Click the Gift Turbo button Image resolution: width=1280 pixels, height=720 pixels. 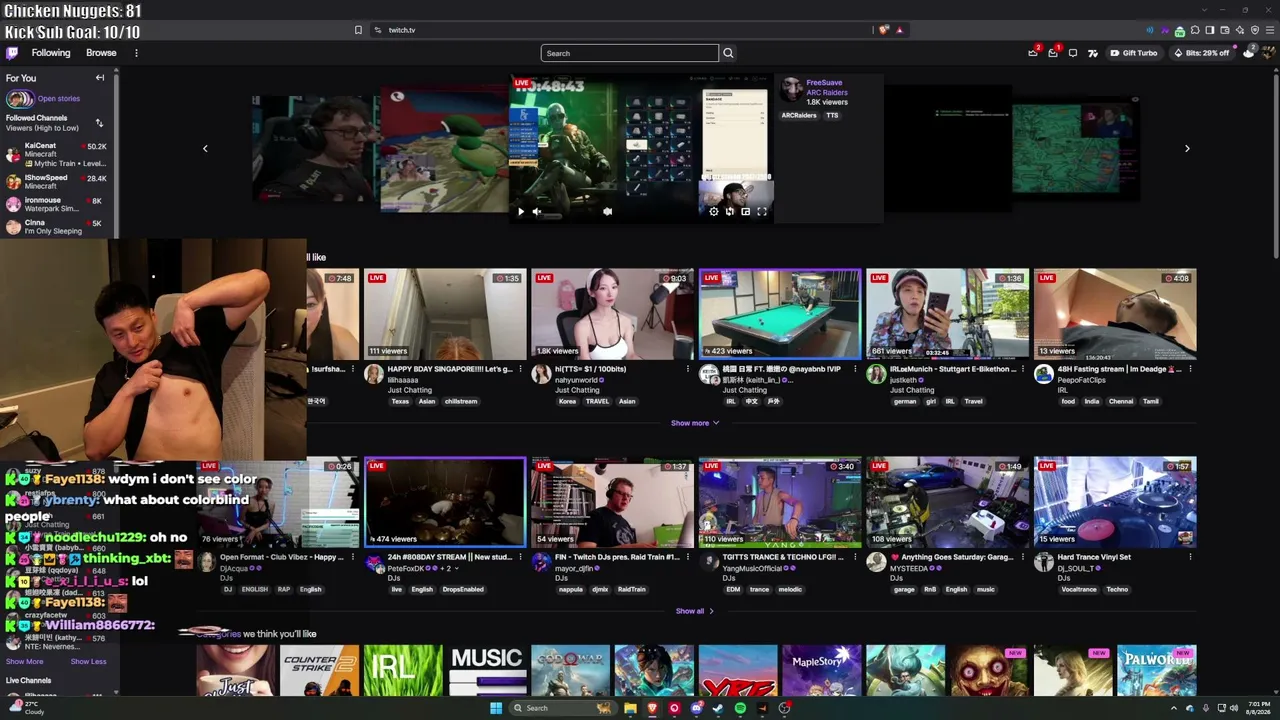pyautogui.click(x=1134, y=53)
